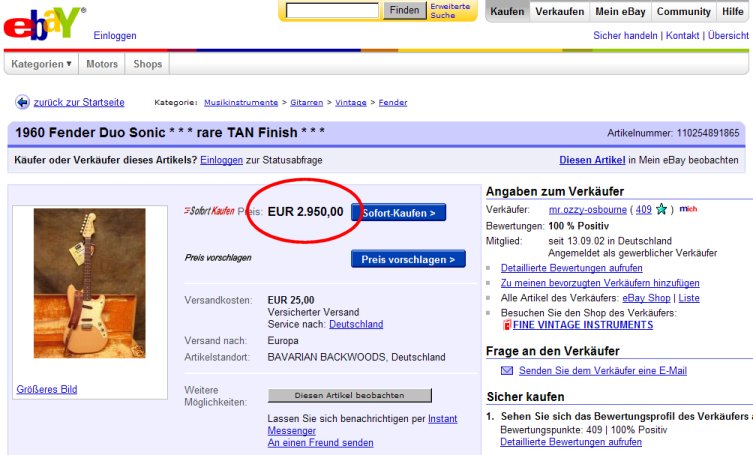Click the Preis vorschlagen button
The height and width of the screenshot is (455, 753).
(x=408, y=259)
